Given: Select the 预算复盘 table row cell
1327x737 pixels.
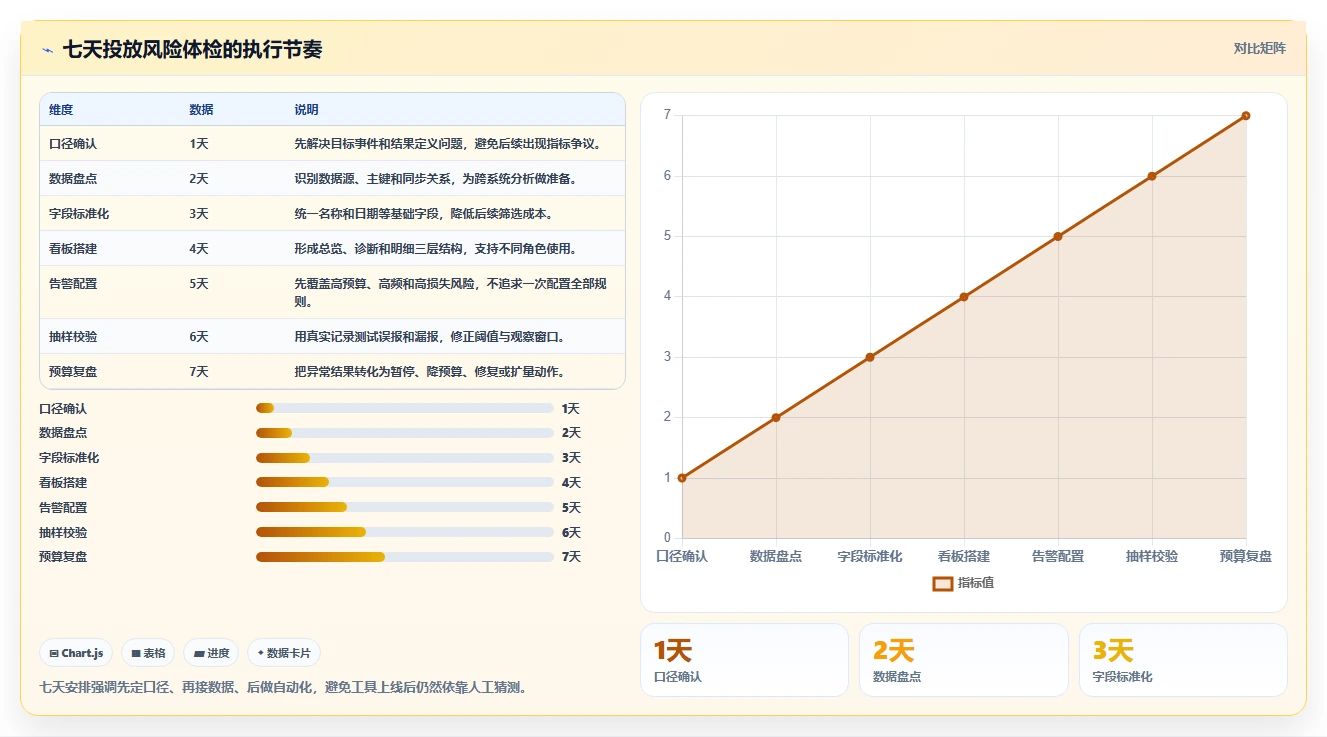Looking at the screenshot, I should pos(110,372).
